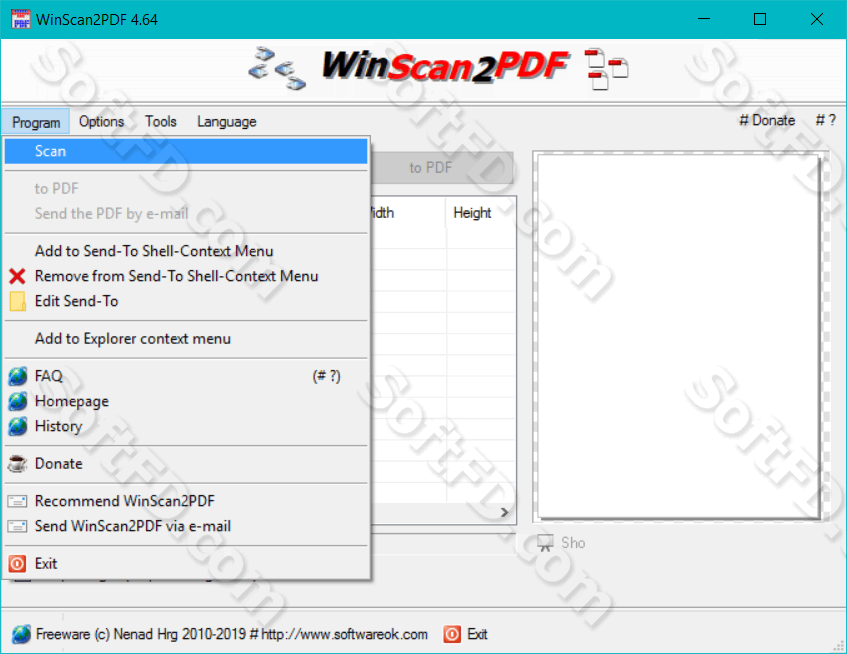Open Homepage from the Program menu
The image size is (847, 654).
pyautogui.click(x=186, y=401)
